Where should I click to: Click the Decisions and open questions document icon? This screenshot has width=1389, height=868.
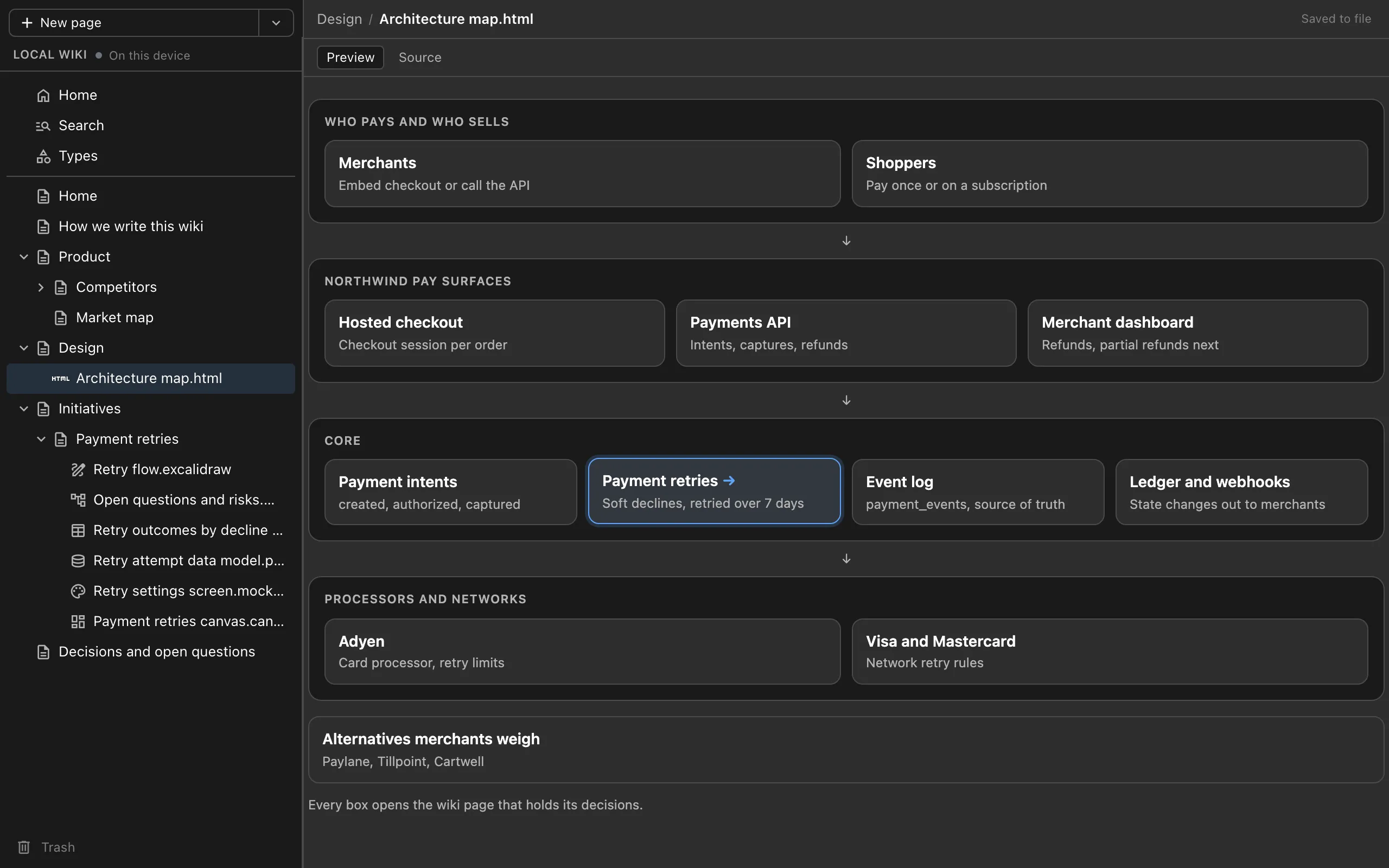tap(43, 653)
